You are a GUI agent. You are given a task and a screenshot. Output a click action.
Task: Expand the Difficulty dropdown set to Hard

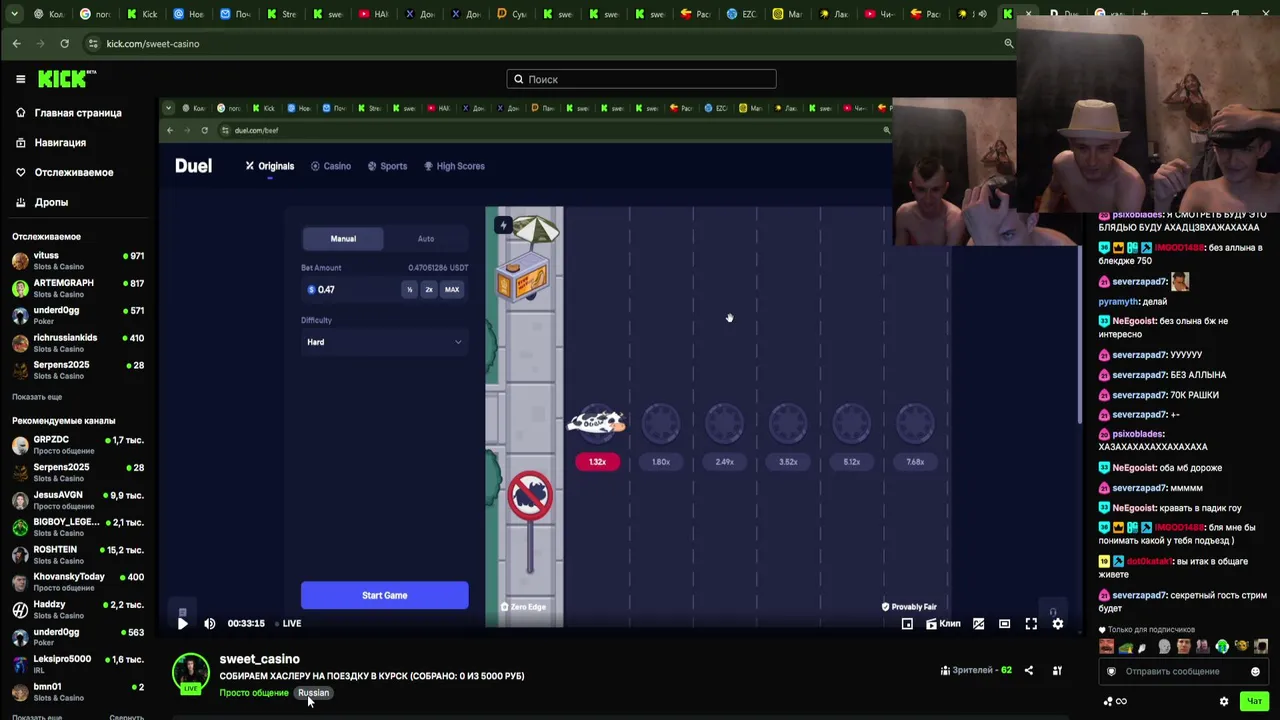[x=384, y=342]
